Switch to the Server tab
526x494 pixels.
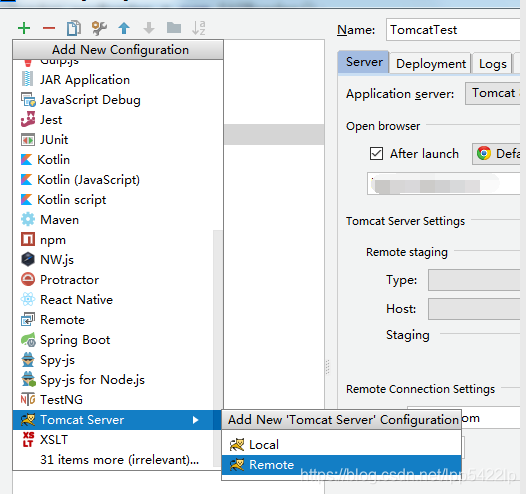pos(364,62)
